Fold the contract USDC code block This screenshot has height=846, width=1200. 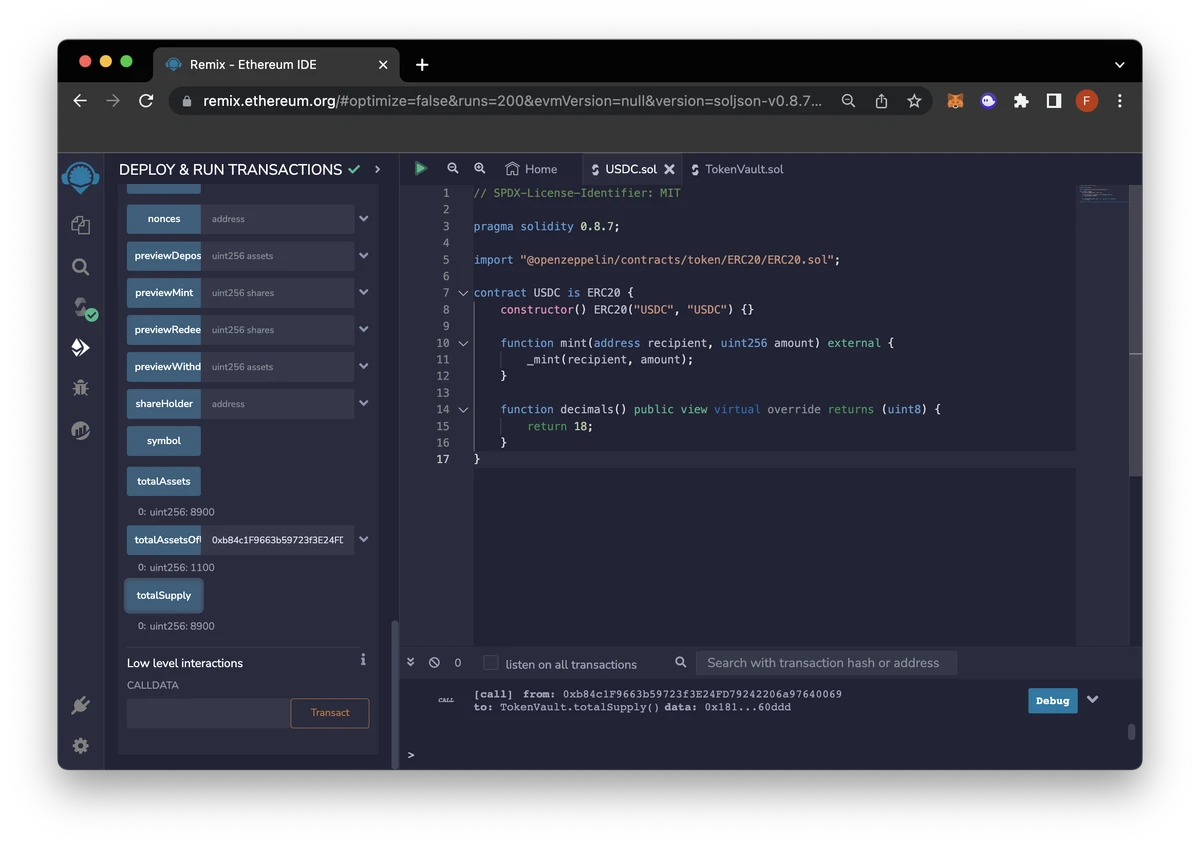coord(463,293)
